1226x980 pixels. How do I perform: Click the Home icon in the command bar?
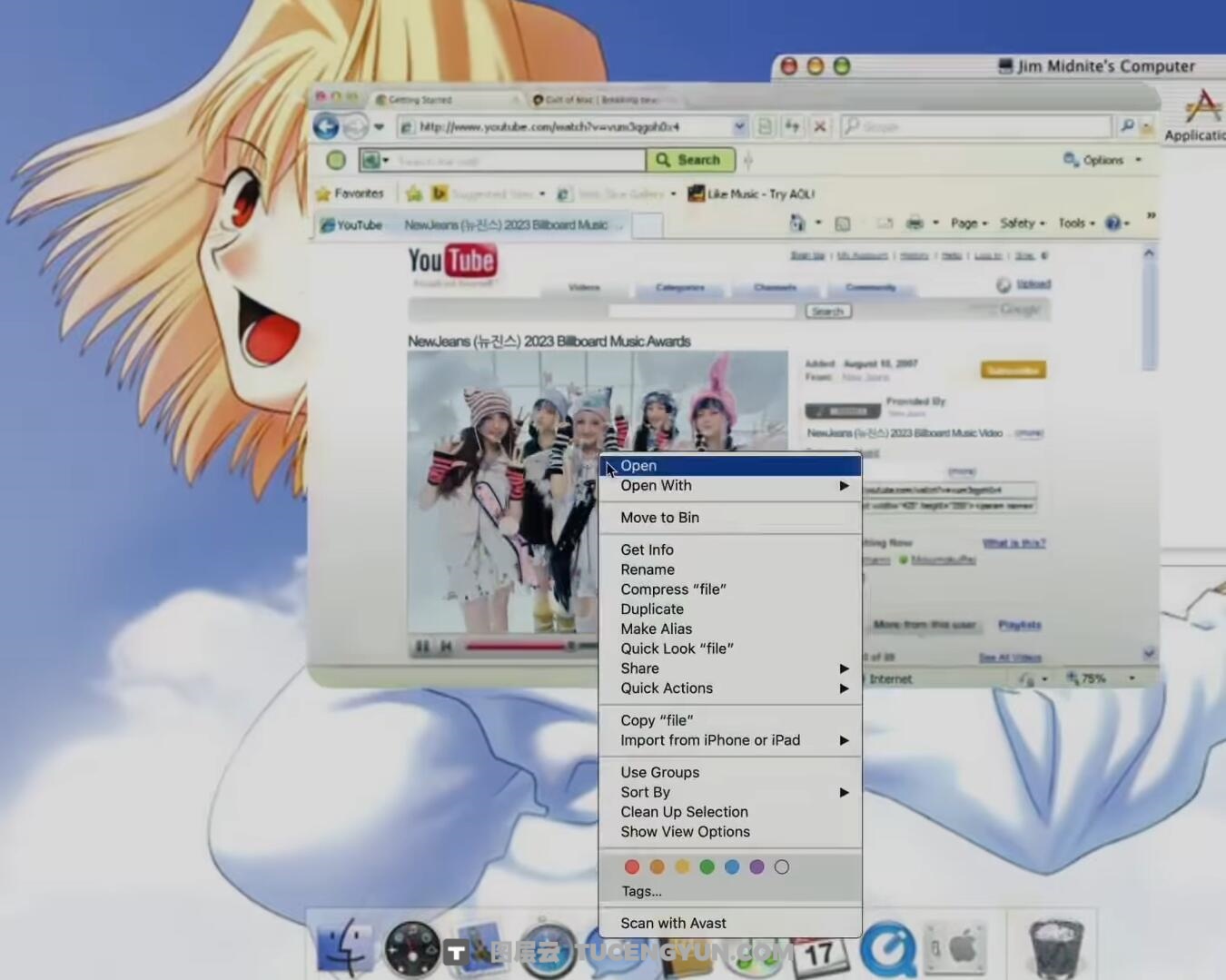tap(799, 223)
